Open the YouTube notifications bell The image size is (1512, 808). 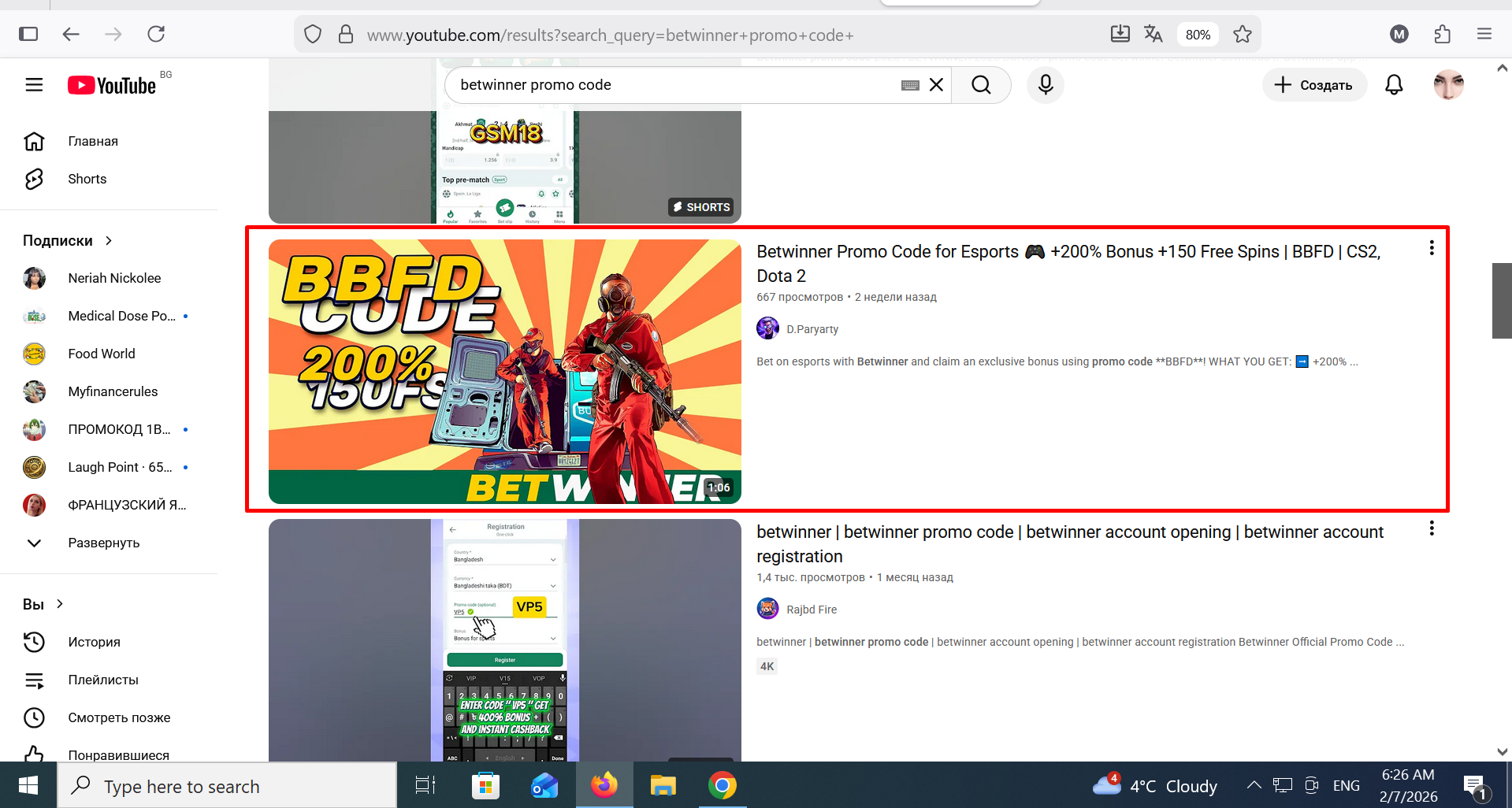point(1394,85)
